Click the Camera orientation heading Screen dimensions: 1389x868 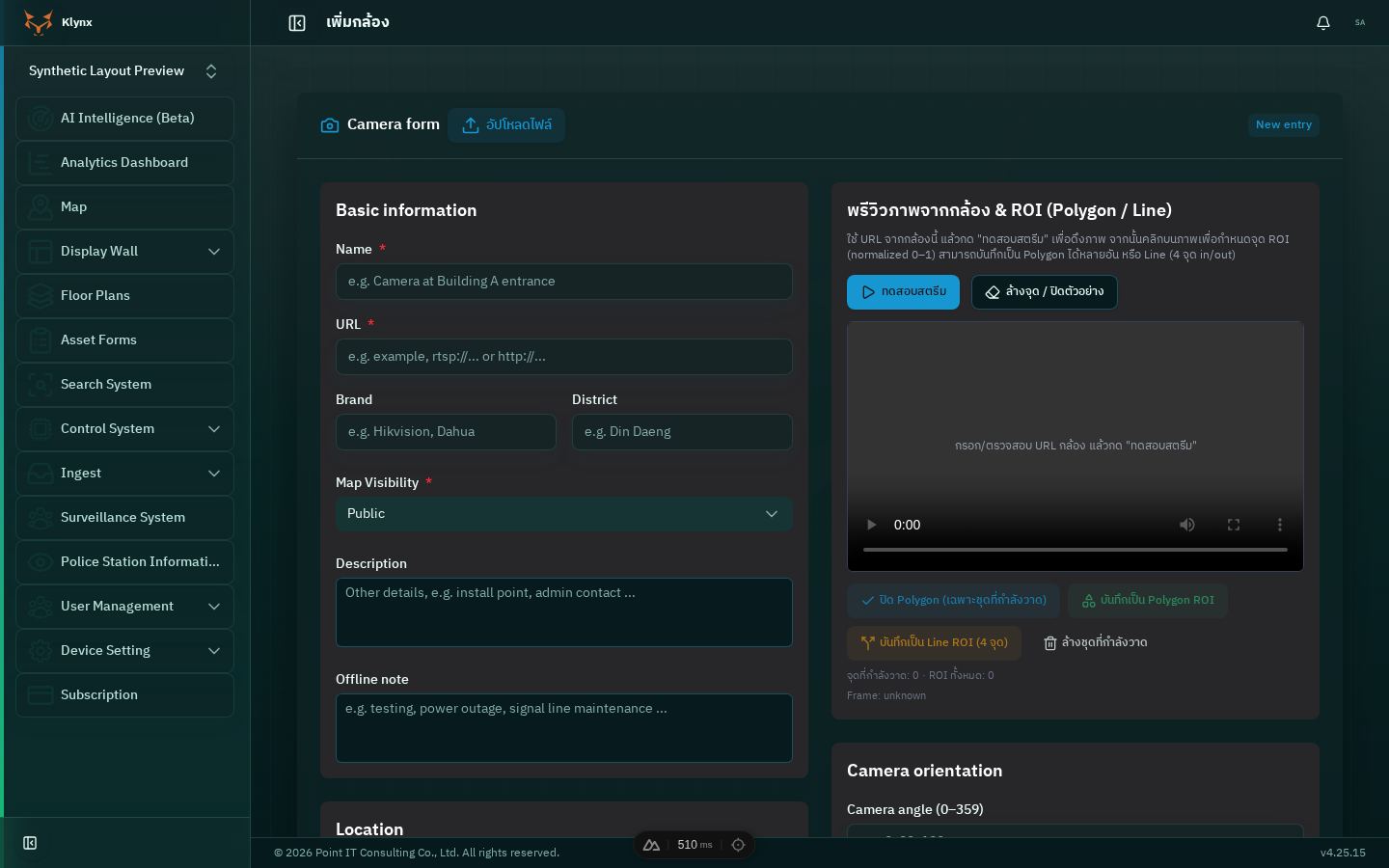click(x=924, y=771)
